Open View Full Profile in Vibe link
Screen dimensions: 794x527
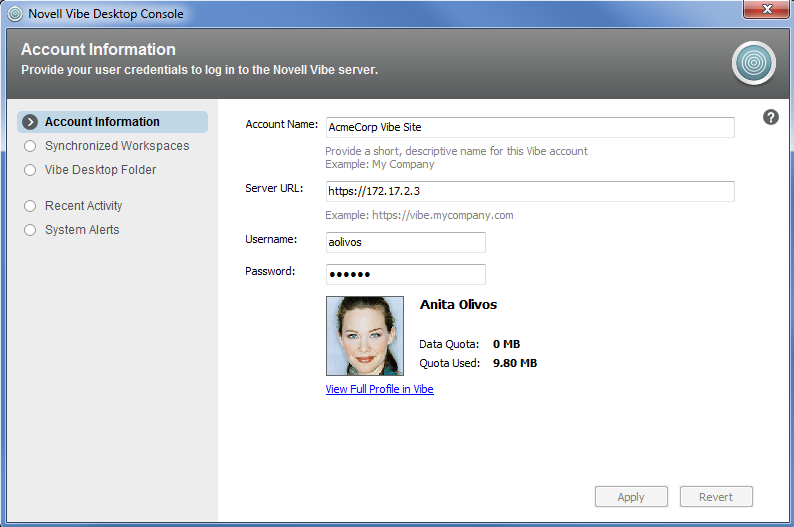(x=379, y=389)
